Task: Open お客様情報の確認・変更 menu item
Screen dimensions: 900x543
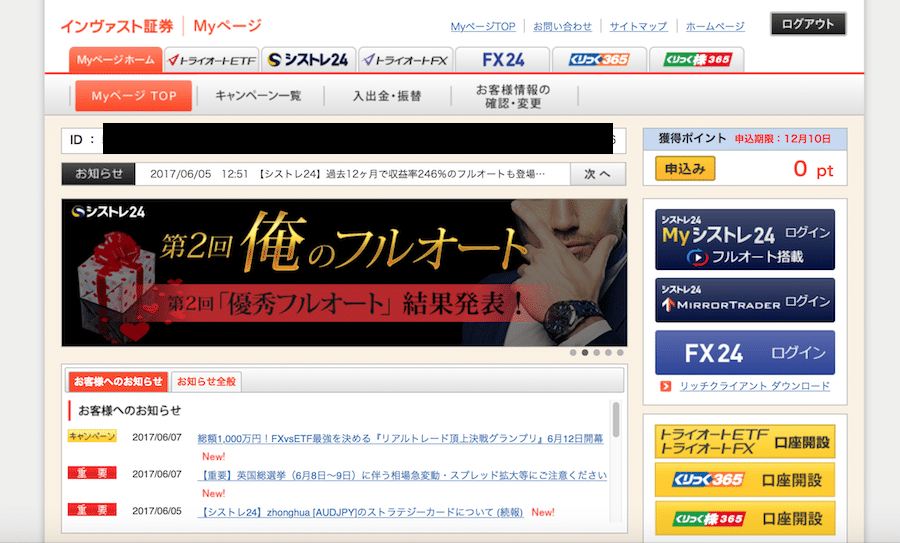Action: [x=513, y=96]
